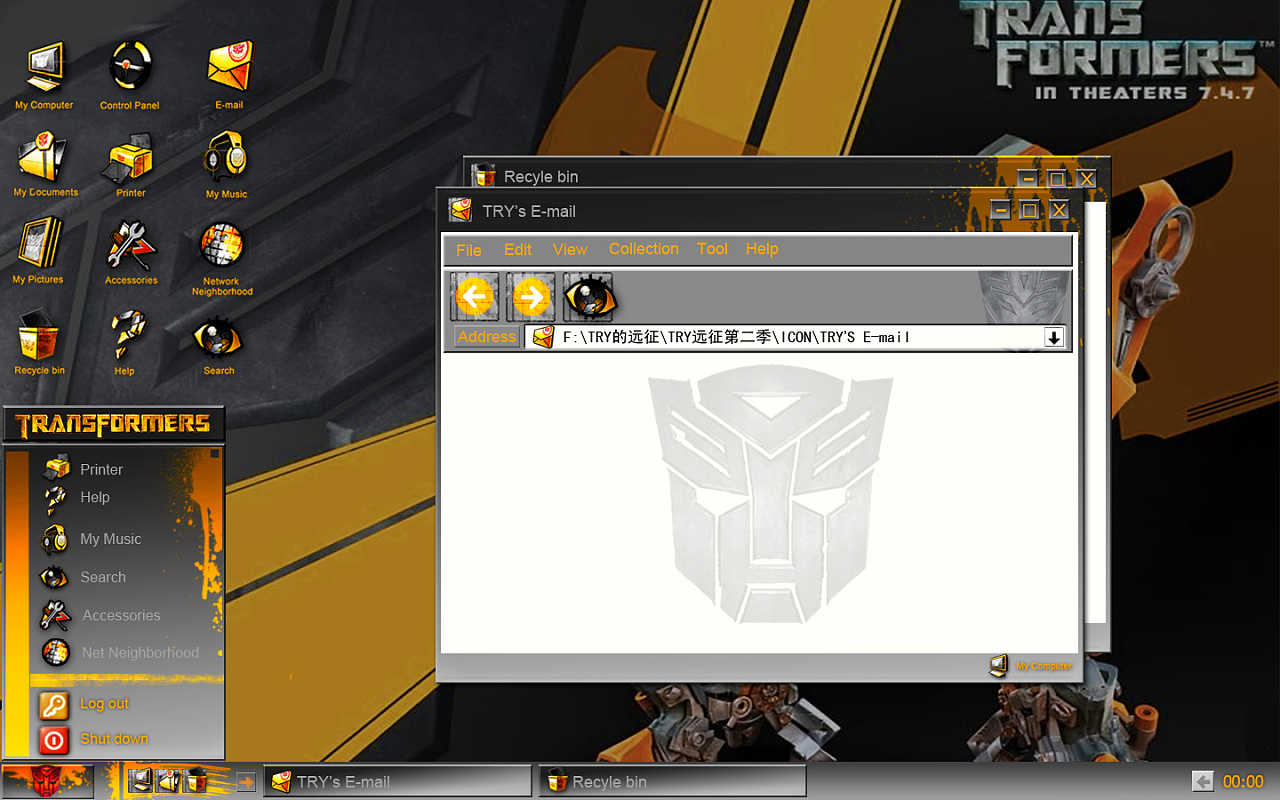Expand the address bar dropdown arrow
Viewport: 1280px width, 800px height.
(1053, 338)
